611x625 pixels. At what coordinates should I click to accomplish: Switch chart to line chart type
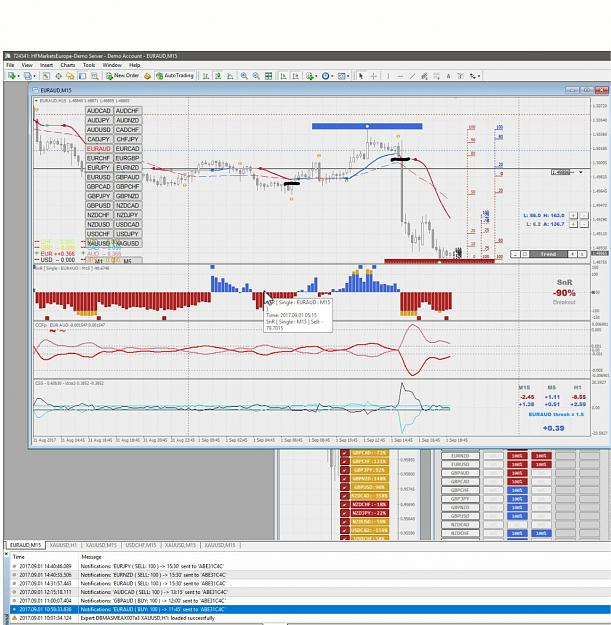coord(230,76)
